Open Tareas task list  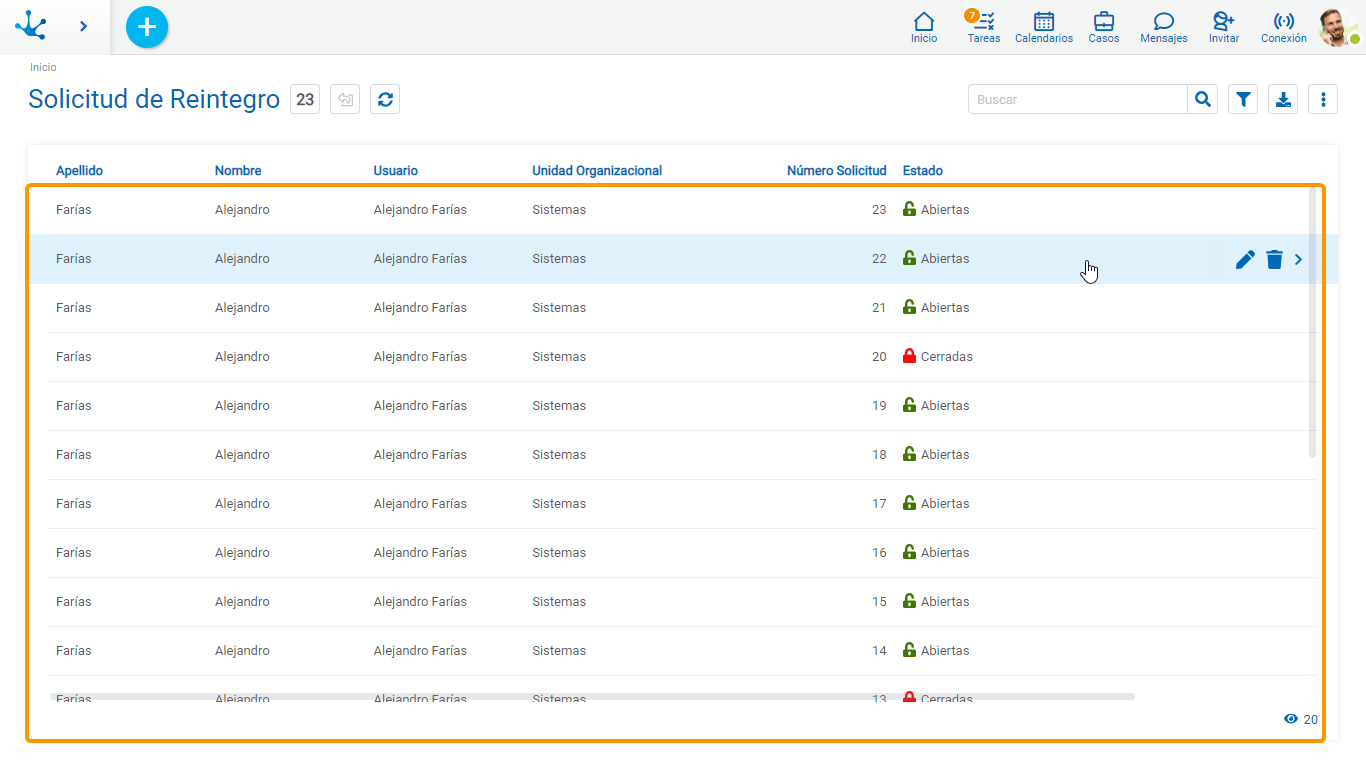(x=984, y=27)
